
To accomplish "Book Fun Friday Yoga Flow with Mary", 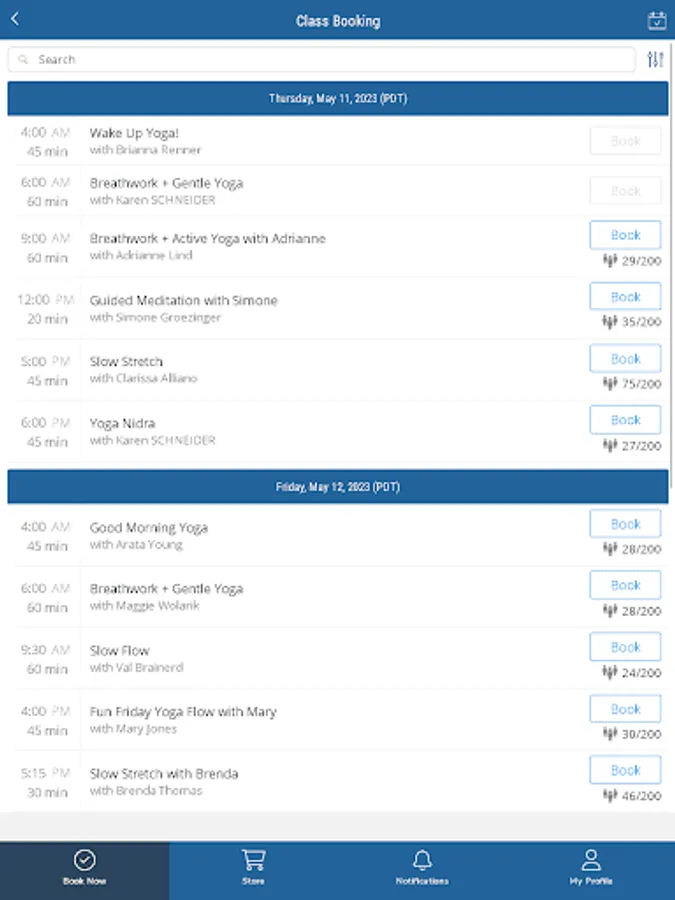I will [625, 709].
